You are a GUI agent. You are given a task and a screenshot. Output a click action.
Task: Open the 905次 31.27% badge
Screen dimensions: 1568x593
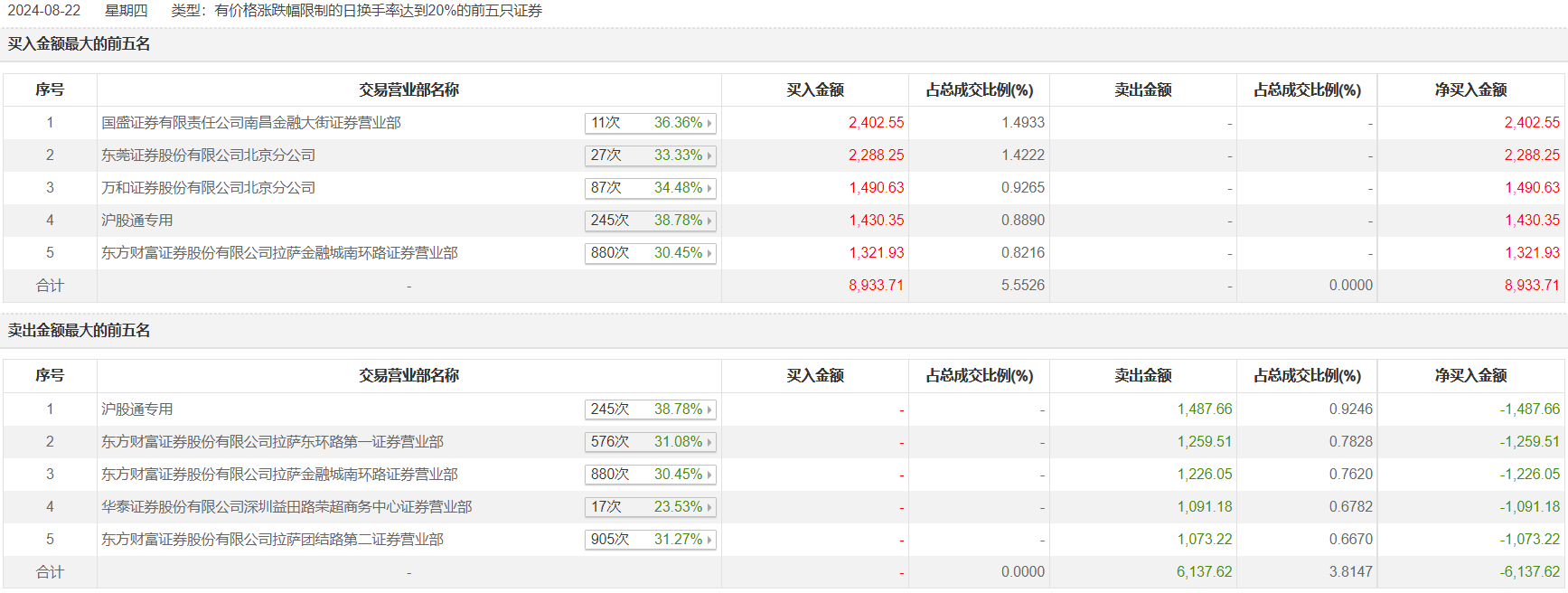point(650,540)
